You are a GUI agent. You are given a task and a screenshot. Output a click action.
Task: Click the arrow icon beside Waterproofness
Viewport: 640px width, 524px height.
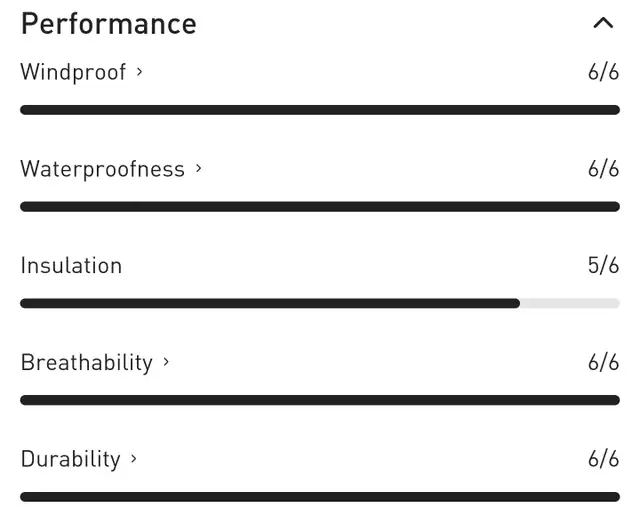coord(198,168)
